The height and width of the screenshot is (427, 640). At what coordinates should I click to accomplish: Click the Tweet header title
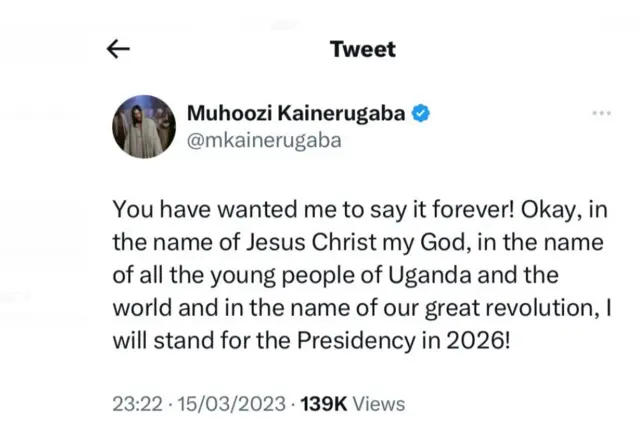[x=363, y=49]
